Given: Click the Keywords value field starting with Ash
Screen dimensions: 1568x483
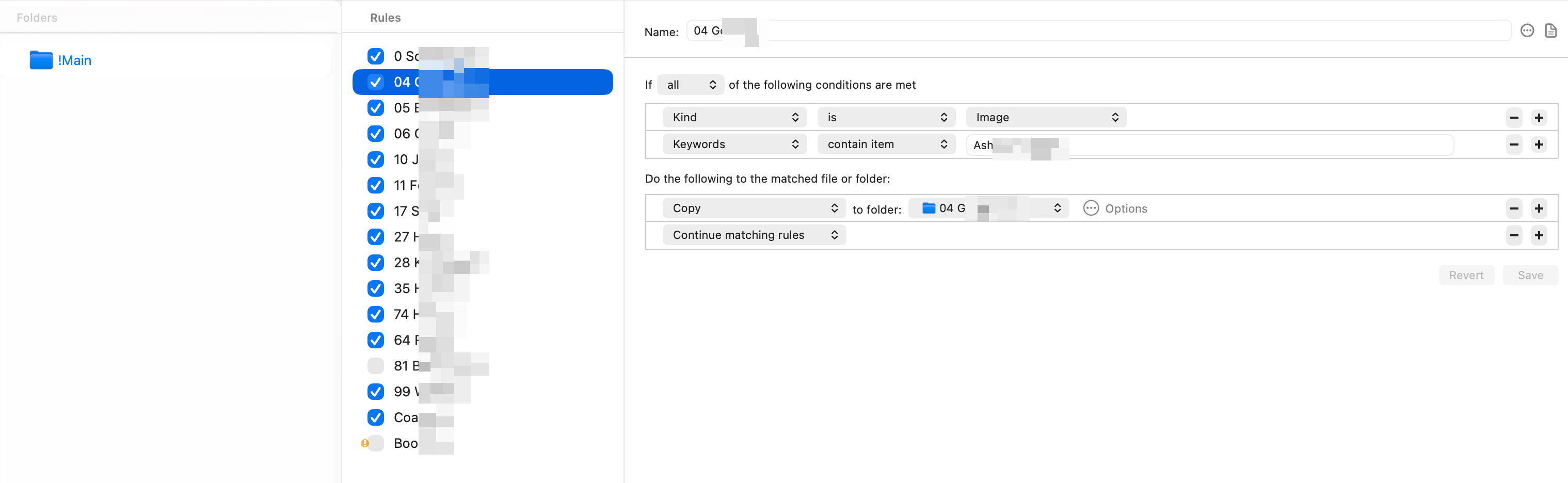Looking at the screenshot, I should click(x=1209, y=145).
